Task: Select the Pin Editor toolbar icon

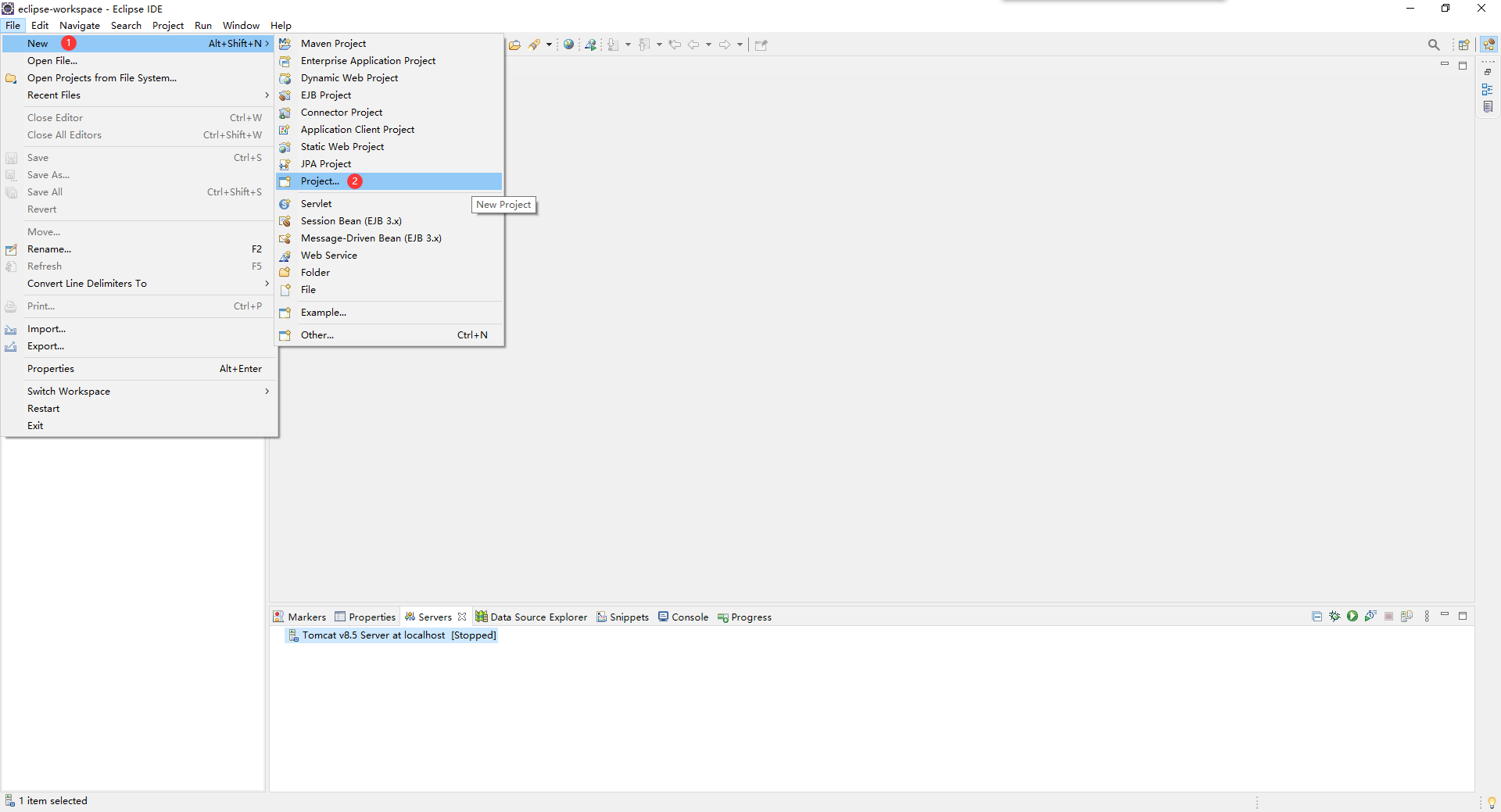Action: click(x=761, y=45)
